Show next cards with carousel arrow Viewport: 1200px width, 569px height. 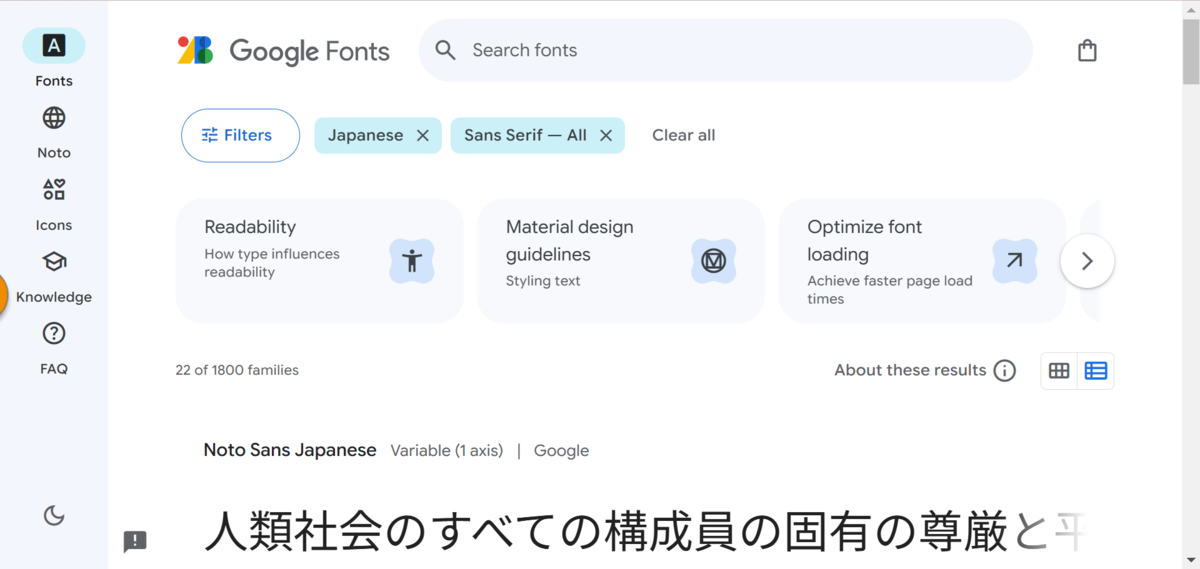pyautogui.click(x=1087, y=261)
